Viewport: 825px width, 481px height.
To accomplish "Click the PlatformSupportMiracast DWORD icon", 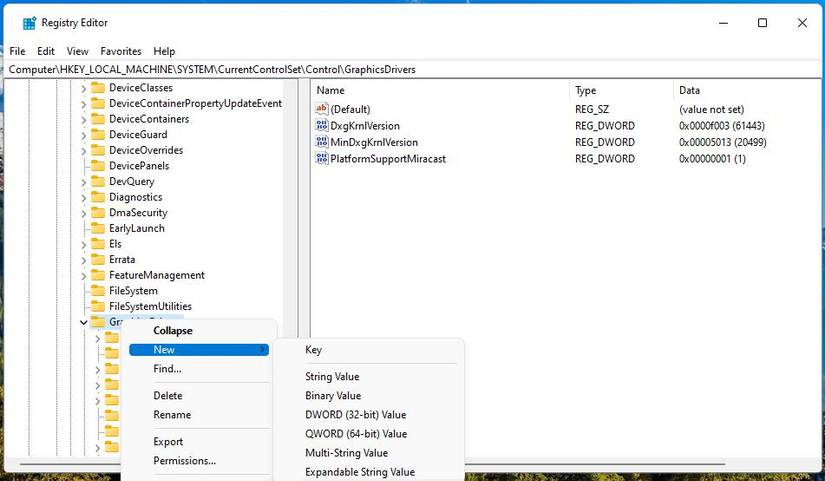I will click(321, 158).
